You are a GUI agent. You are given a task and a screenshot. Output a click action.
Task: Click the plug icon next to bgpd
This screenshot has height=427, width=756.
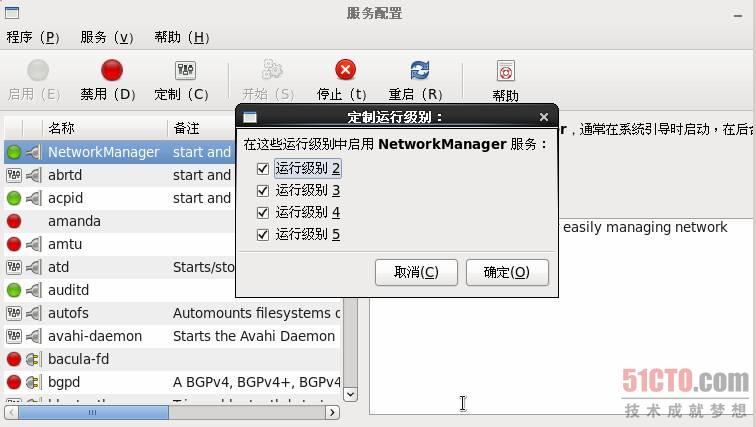[32, 382]
